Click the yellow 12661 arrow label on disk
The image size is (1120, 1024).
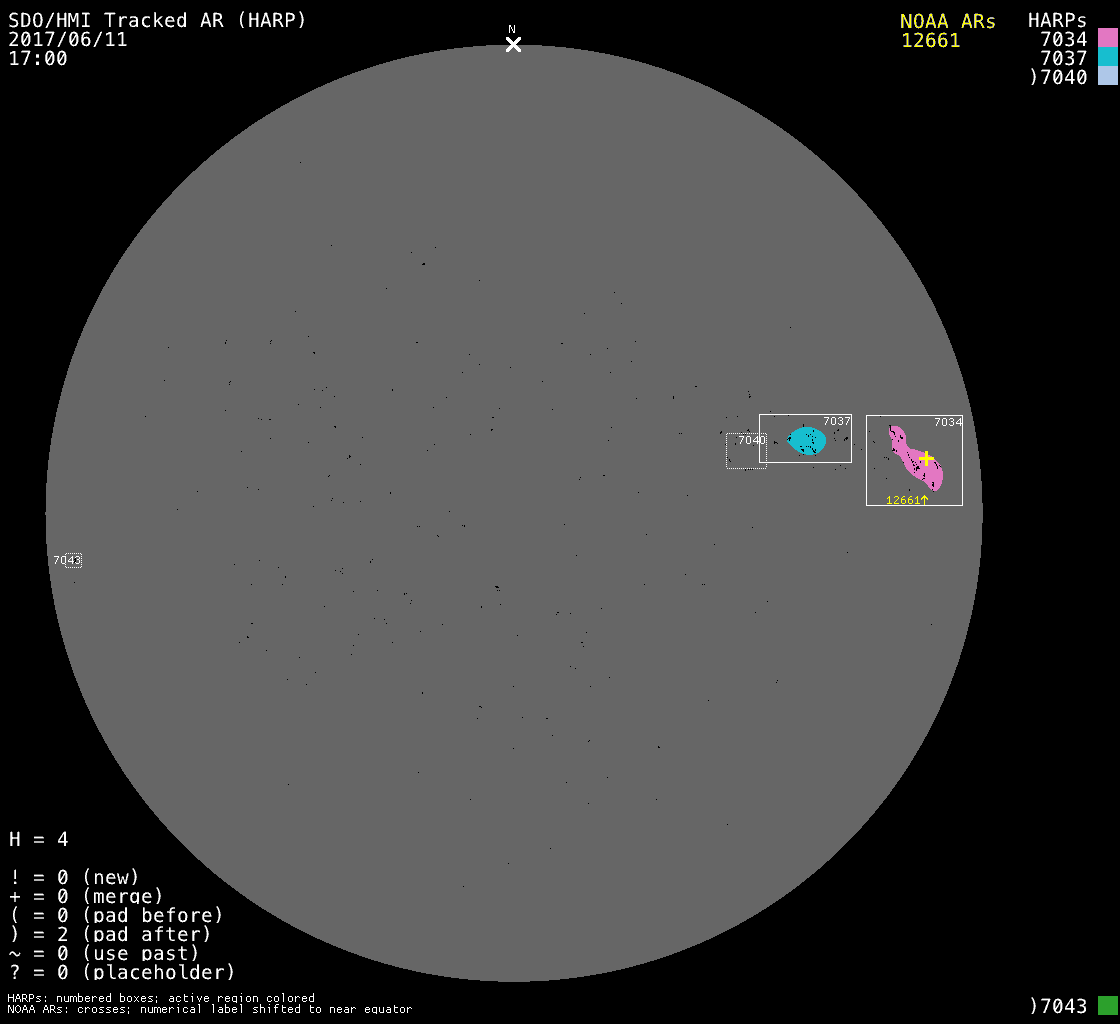click(x=907, y=500)
